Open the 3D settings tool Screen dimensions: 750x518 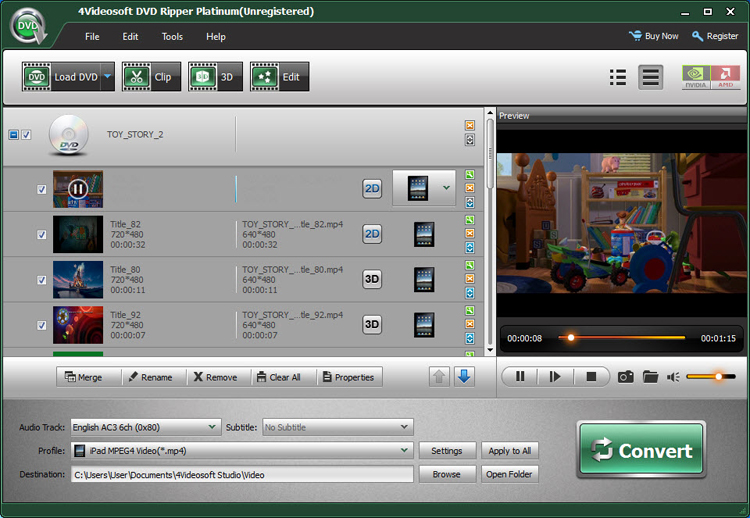(215, 77)
